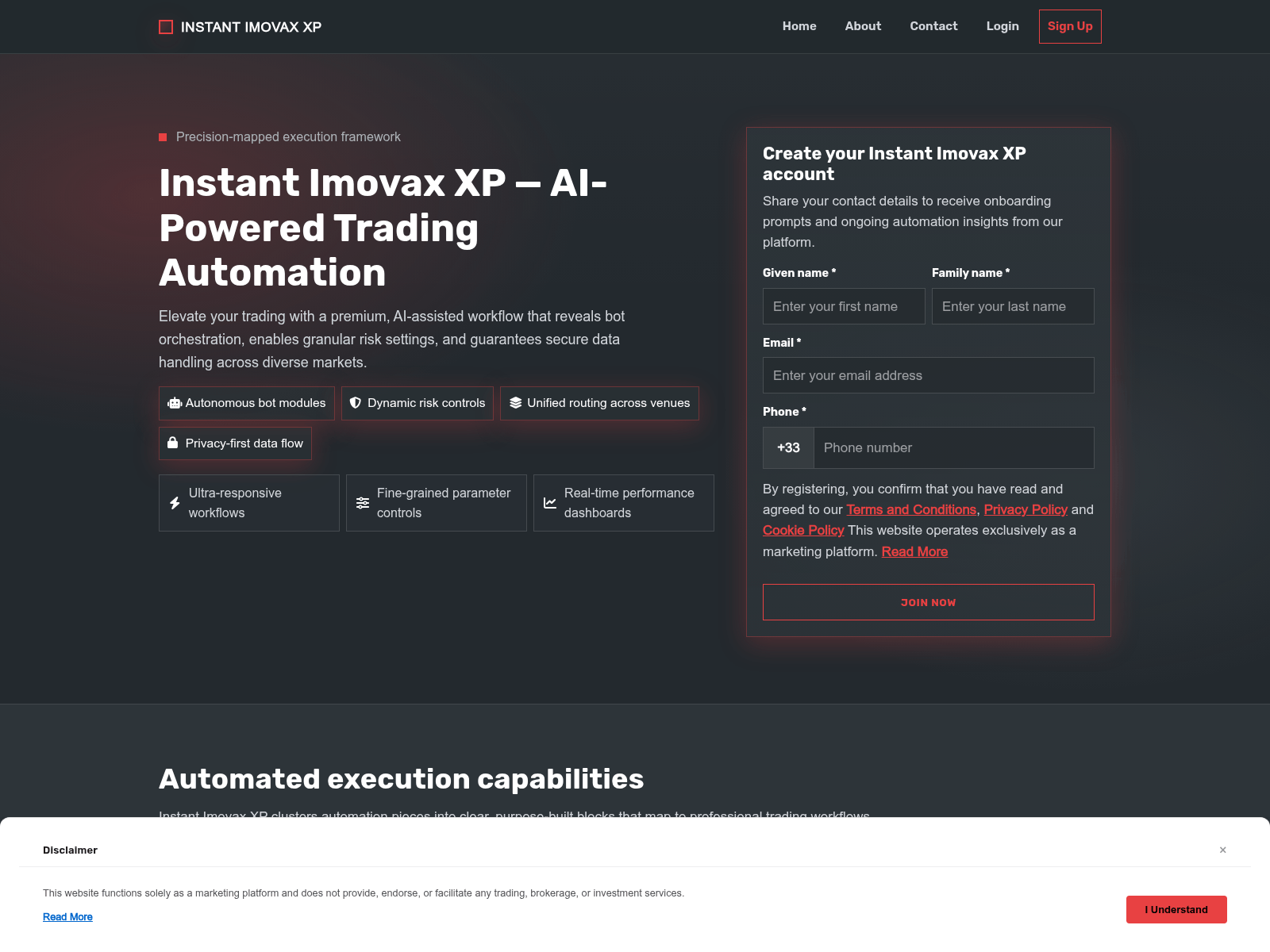
Task: Open the Terms and Conditions link
Action: click(x=911, y=509)
